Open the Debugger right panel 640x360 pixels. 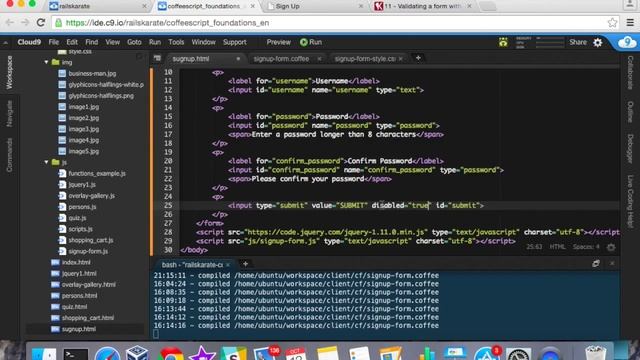(630, 149)
